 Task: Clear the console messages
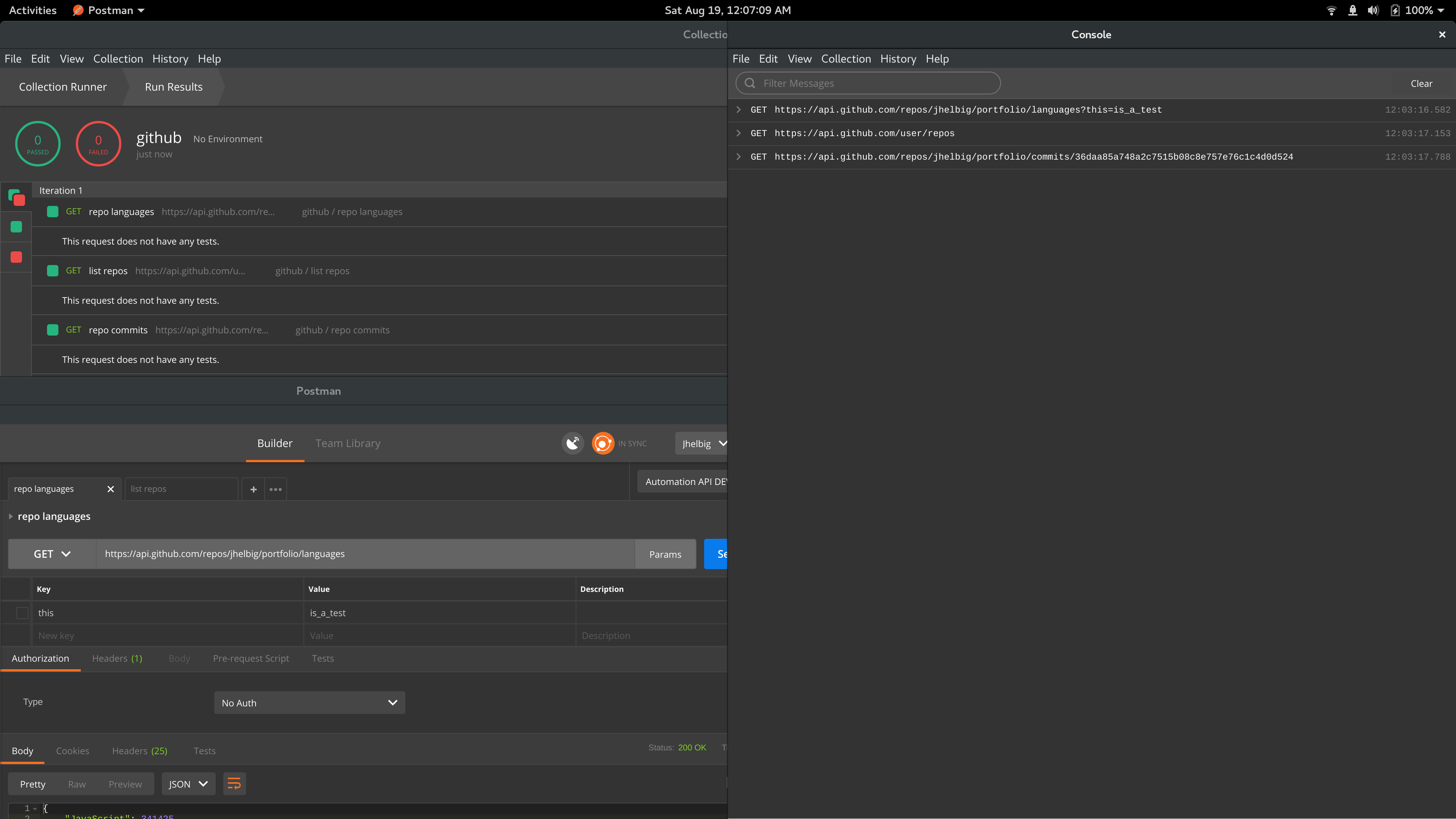tap(1421, 84)
